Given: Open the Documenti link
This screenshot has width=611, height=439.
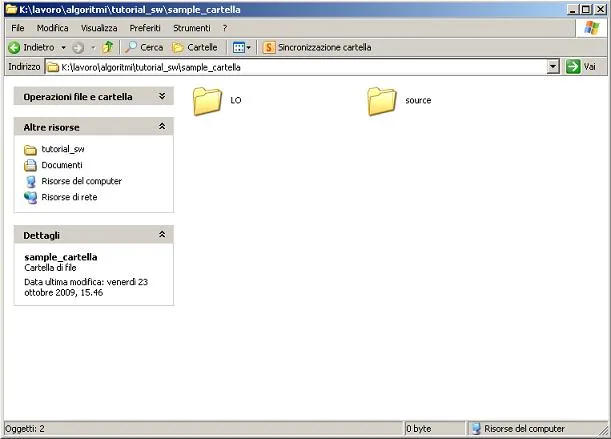Looking at the screenshot, I should [62, 165].
